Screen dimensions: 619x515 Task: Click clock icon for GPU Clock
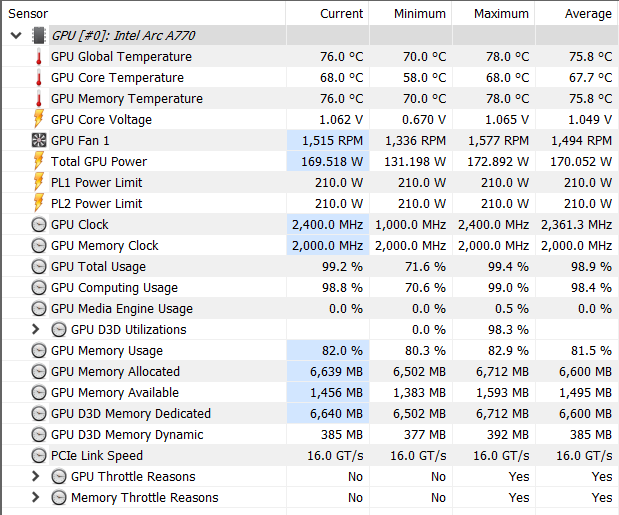(39, 225)
